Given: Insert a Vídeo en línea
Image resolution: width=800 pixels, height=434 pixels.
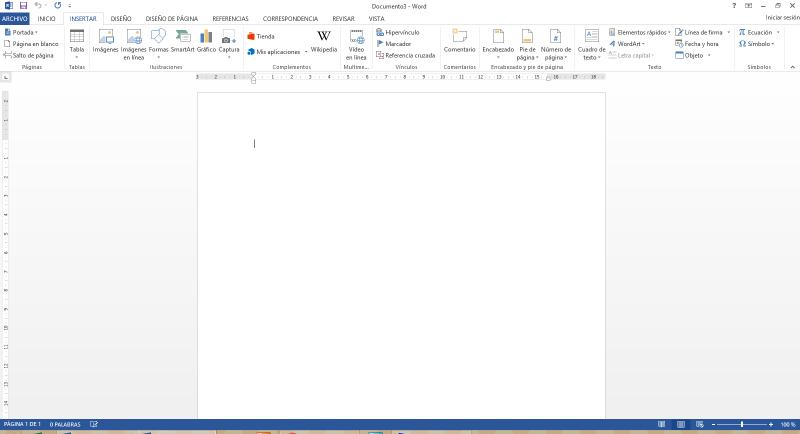Looking at the screenshot, I should pyautogui.click(x=356, y=43).
